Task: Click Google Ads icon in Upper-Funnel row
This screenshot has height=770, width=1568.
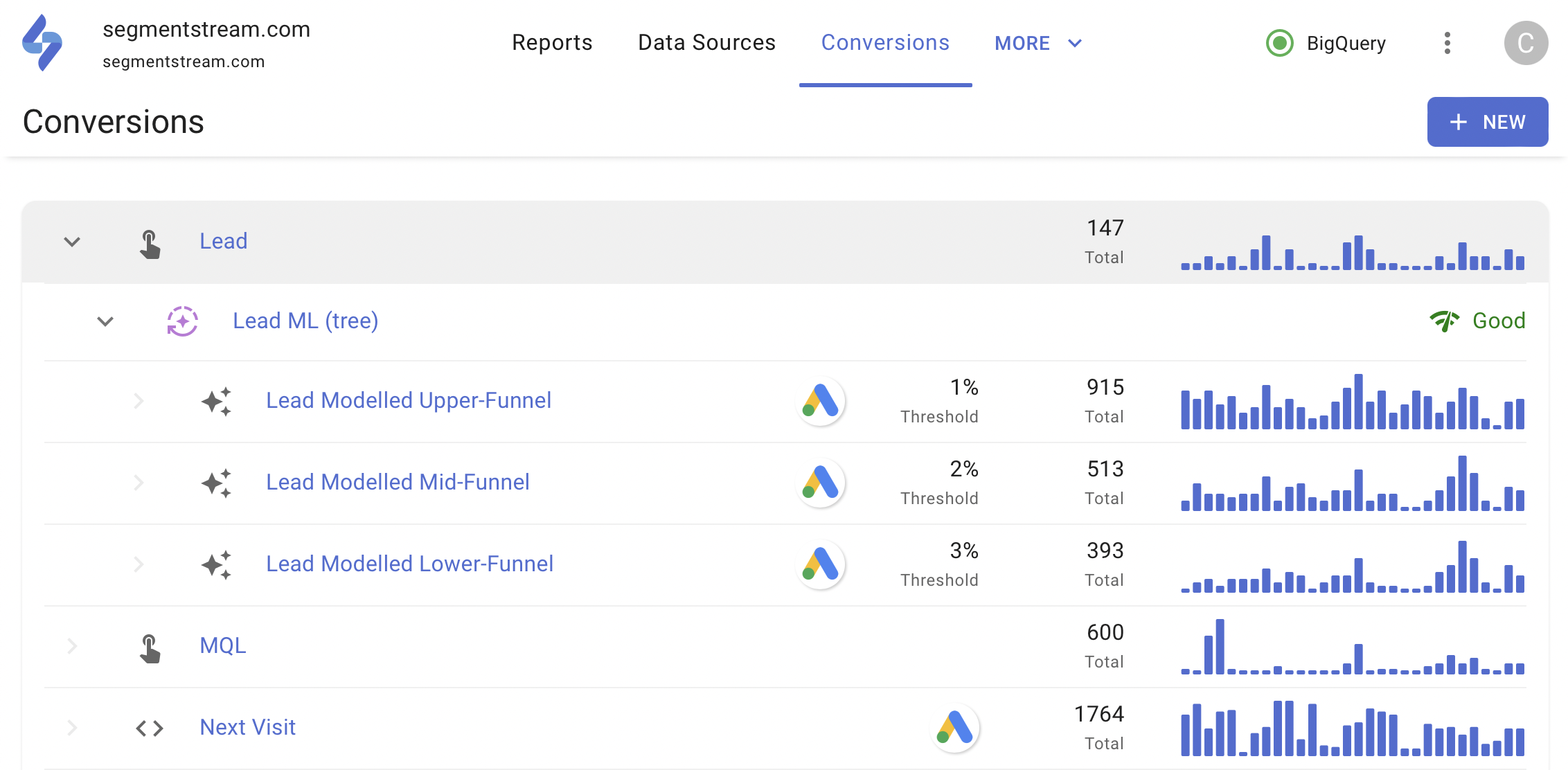Action: [821, 401]
